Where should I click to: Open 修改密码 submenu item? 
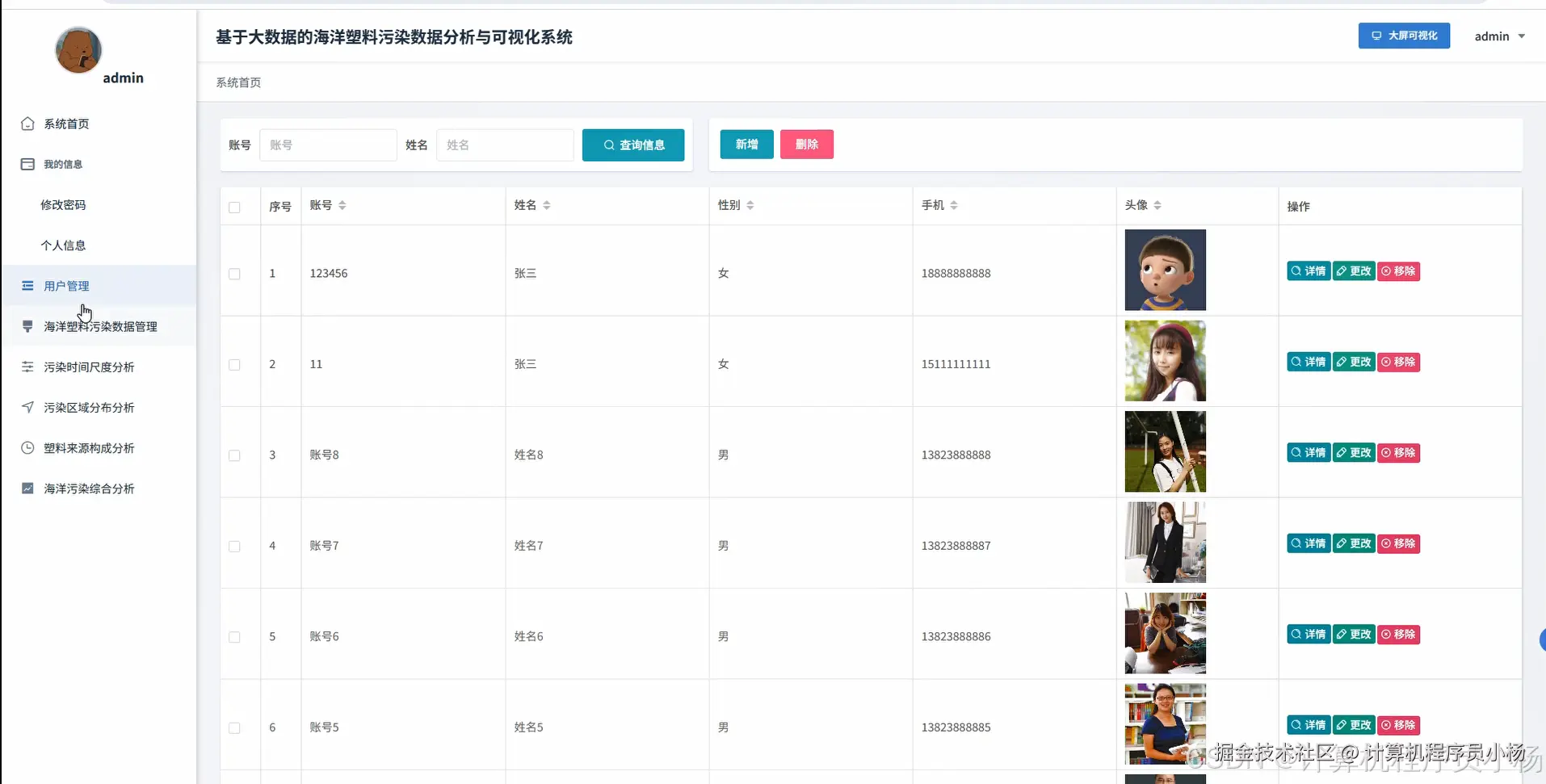pos(99,205)
